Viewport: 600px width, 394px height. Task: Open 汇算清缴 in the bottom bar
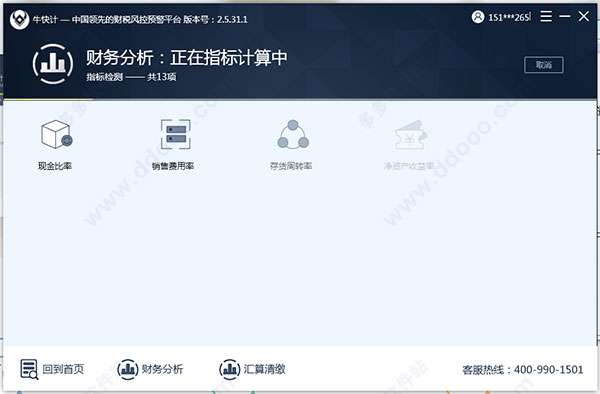pos(264,369)
